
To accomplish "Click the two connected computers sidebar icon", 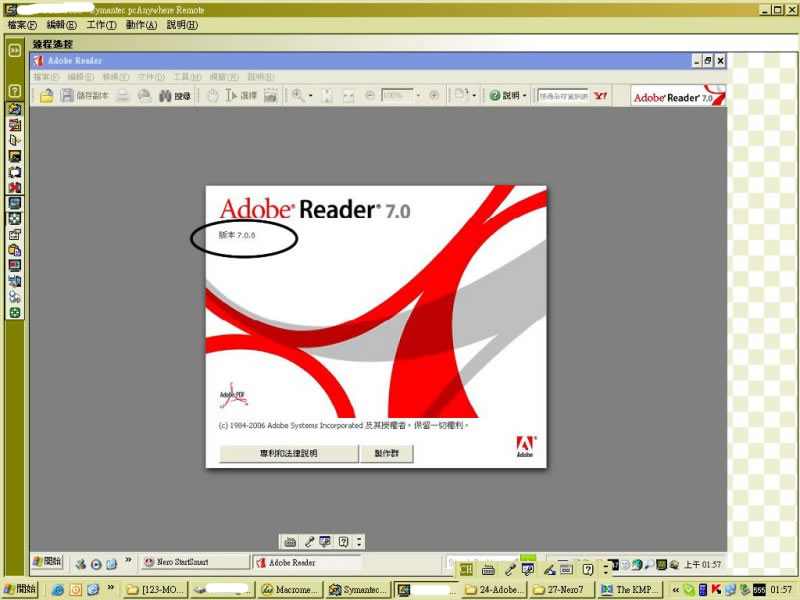I will coord(15,282).
